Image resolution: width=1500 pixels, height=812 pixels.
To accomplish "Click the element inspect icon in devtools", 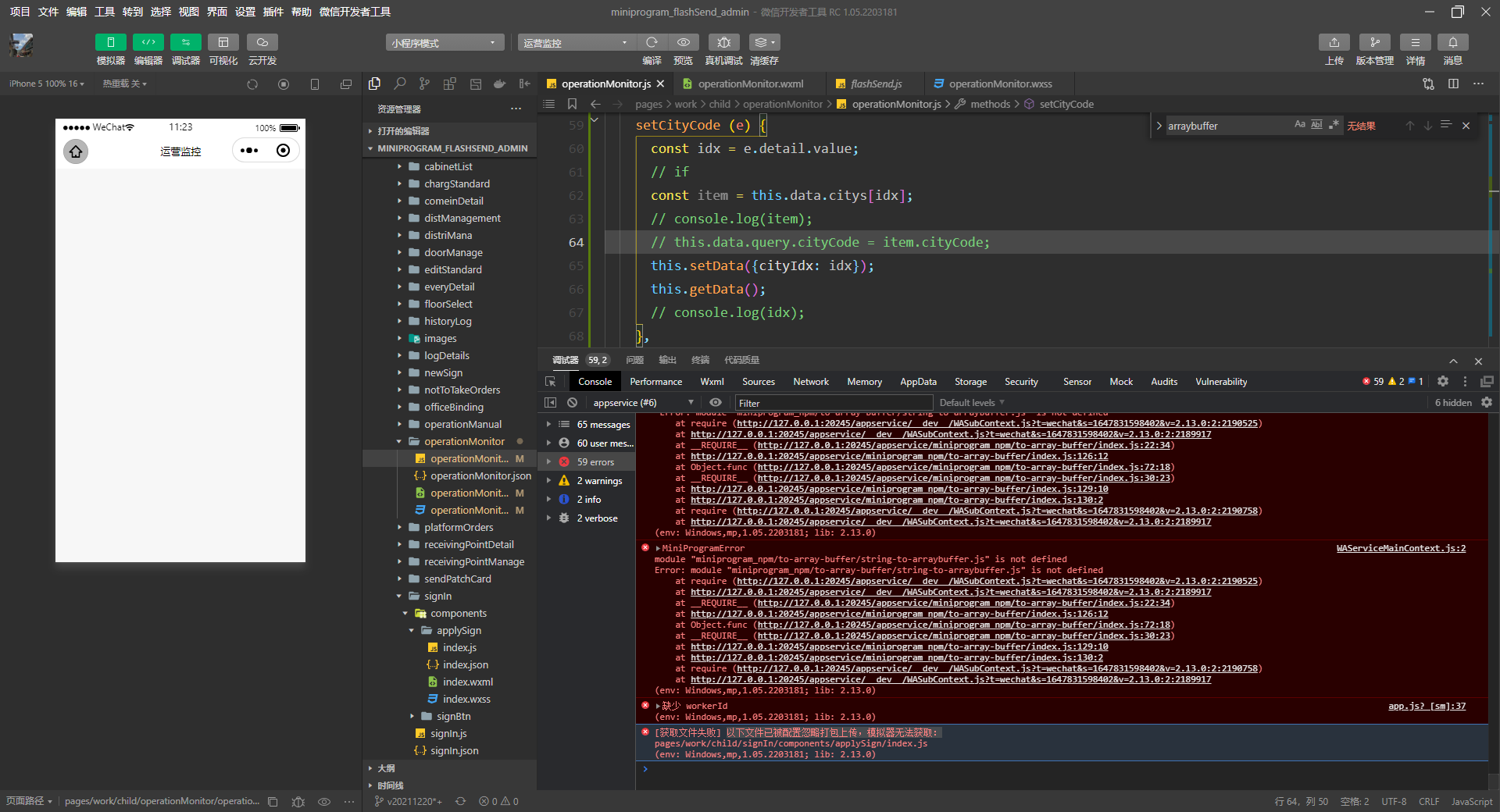I will click(x=551, y=382).
